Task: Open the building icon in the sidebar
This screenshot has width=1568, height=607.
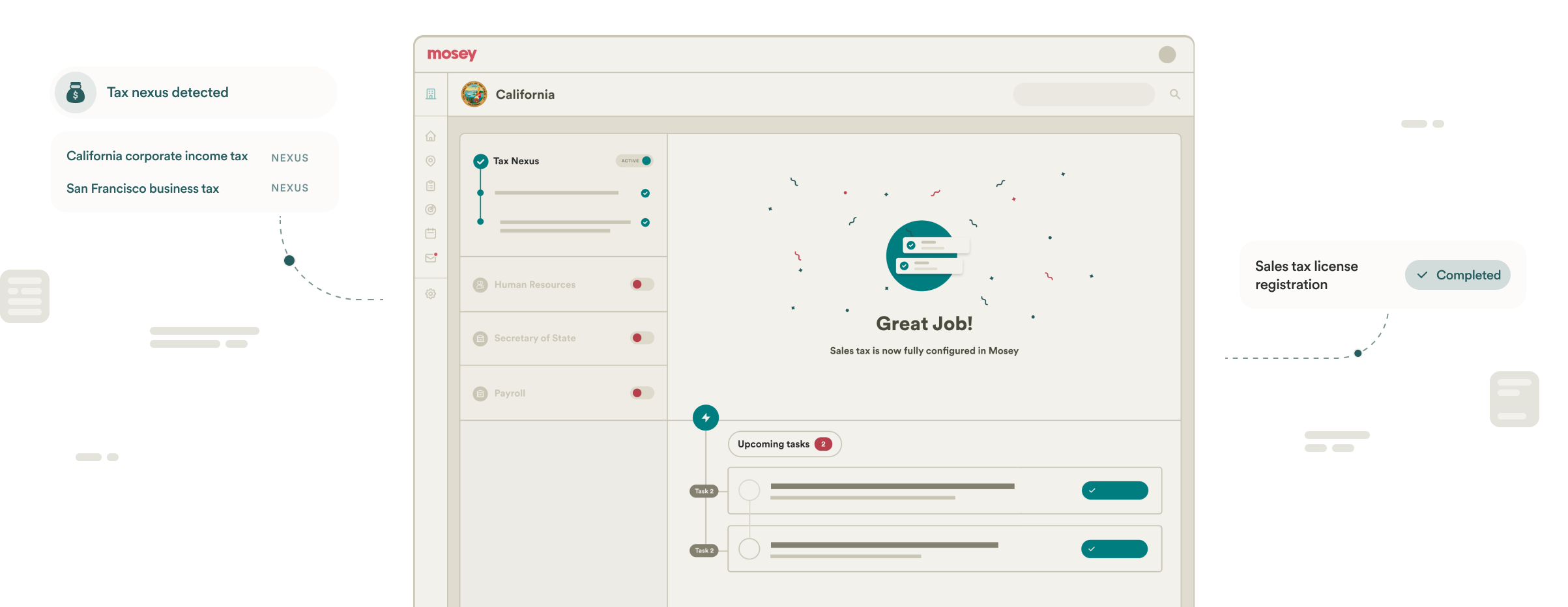Action: [x=431, y=94]
